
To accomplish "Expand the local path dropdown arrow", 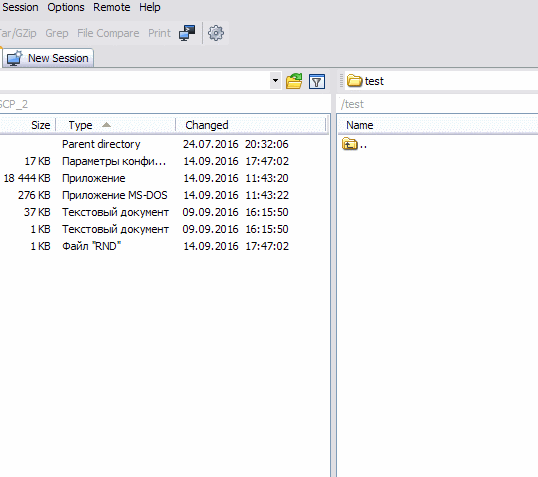I will [x=275, y=81].
